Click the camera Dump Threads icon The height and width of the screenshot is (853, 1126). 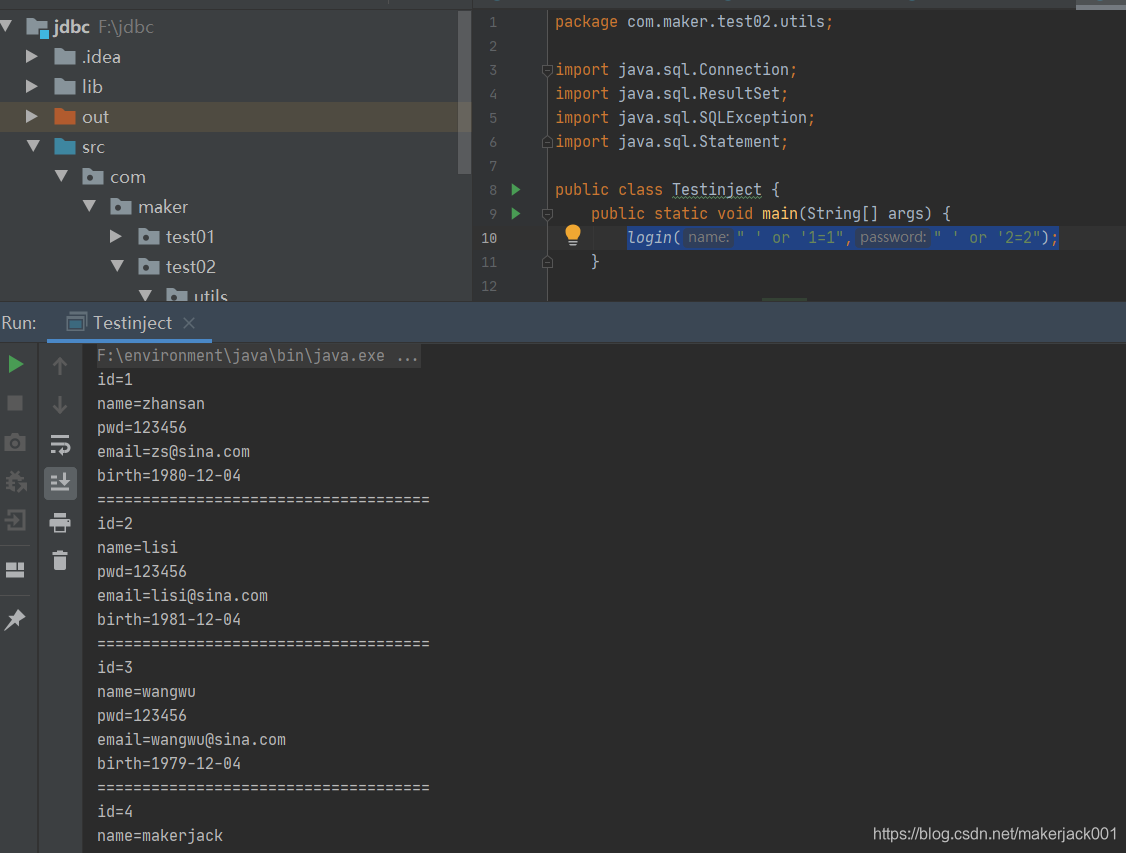point(15,442)
